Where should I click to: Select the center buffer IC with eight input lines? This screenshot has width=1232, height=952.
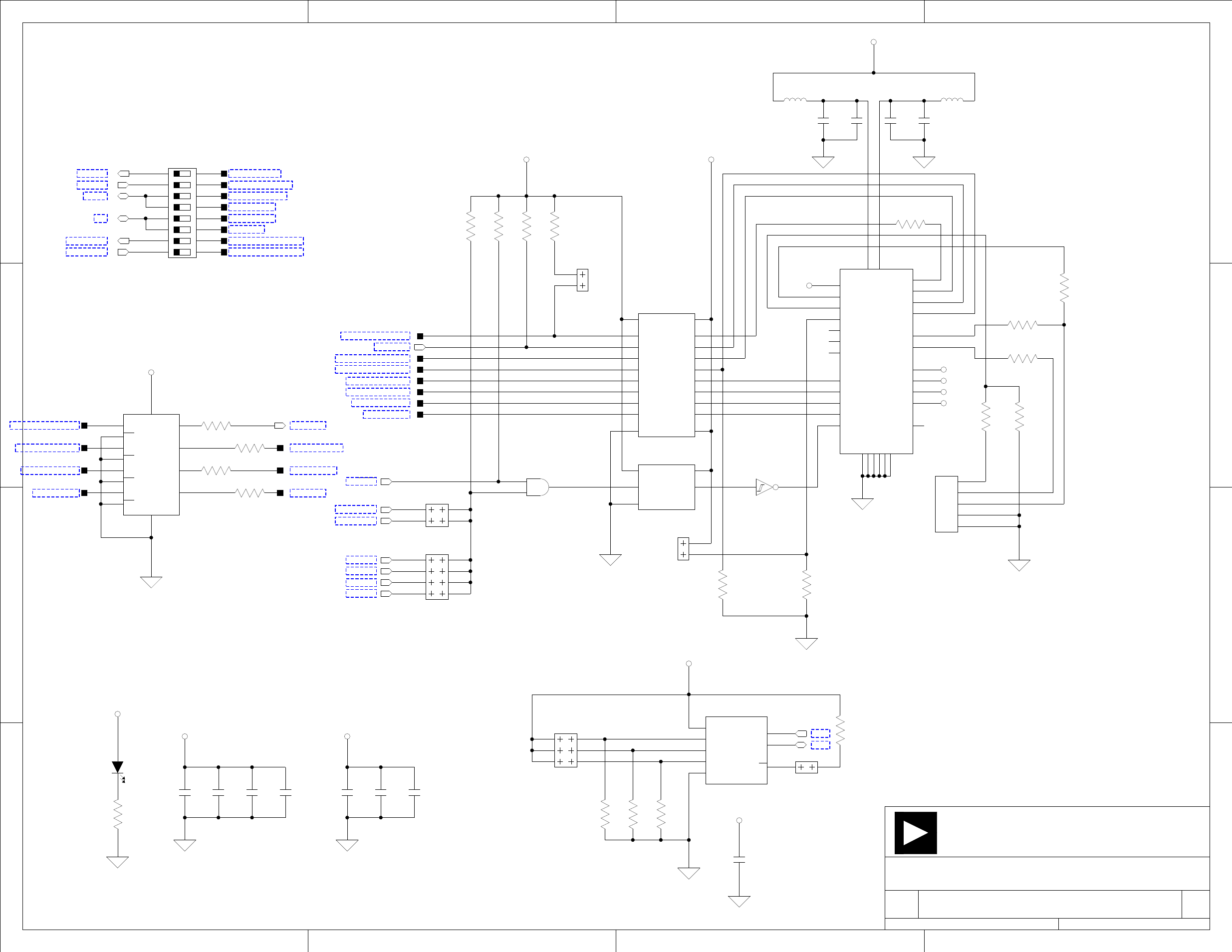pyautogui.click(x=666, y=375)
